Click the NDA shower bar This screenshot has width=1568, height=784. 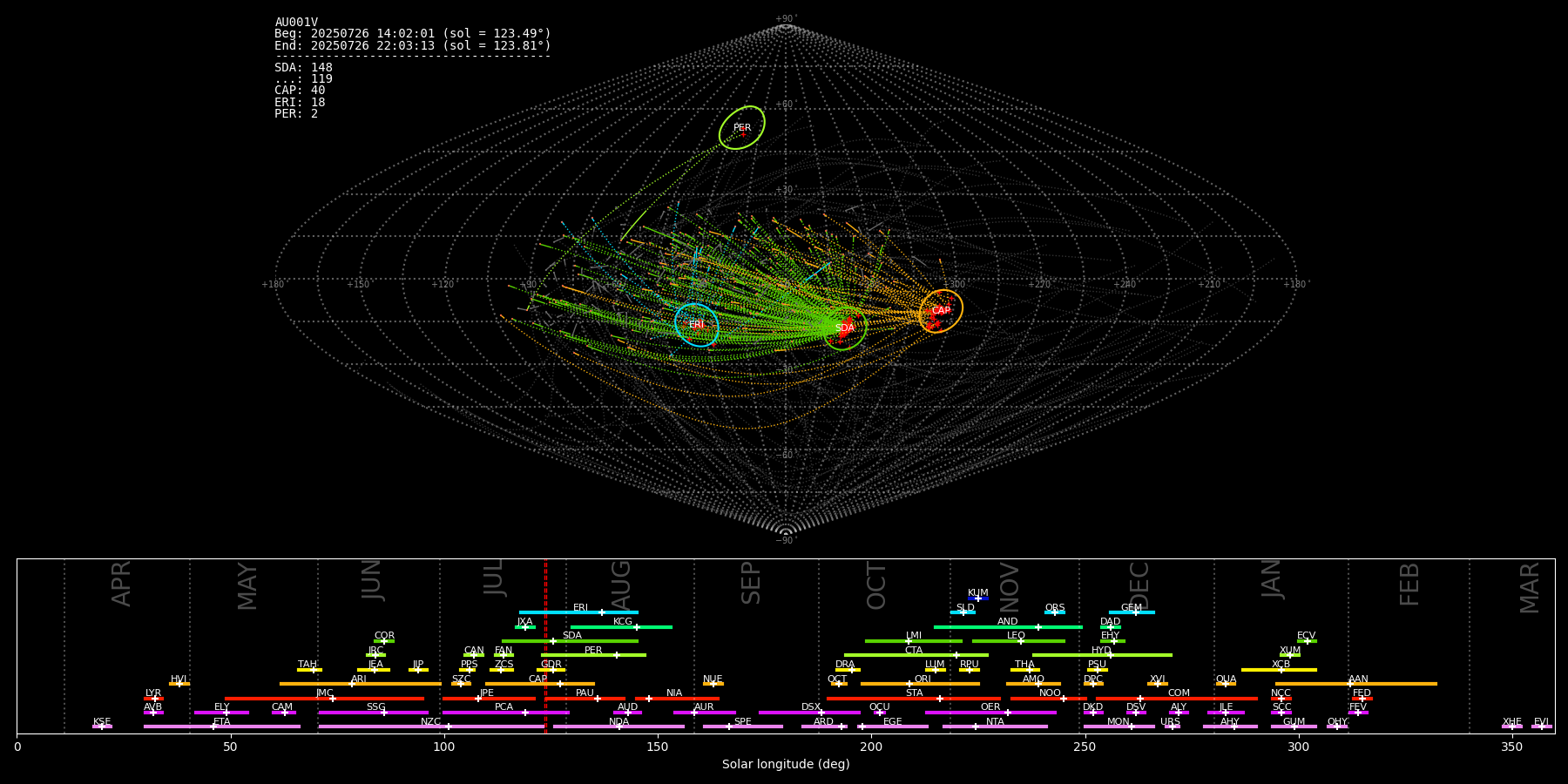pos(618,727)
